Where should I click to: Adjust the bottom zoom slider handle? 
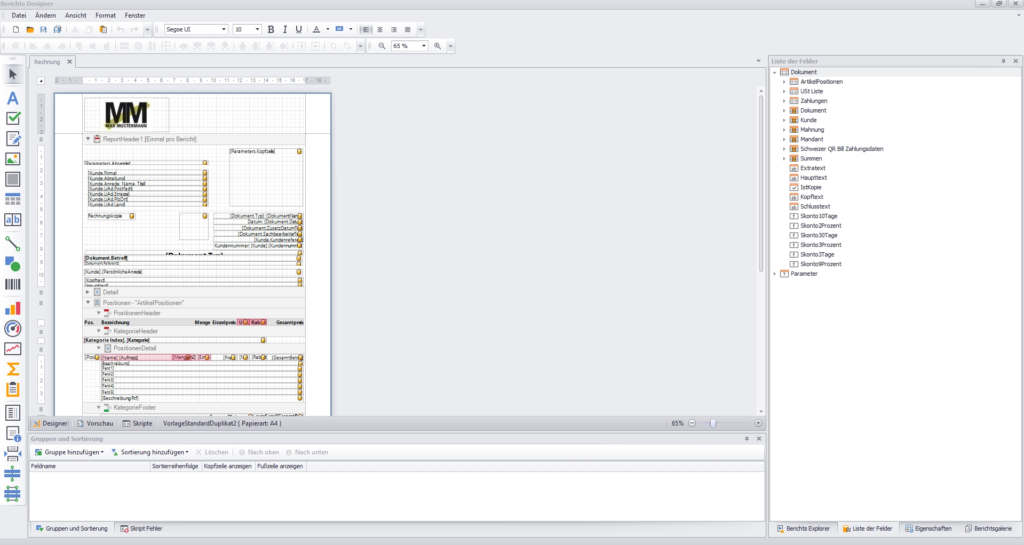[713, 424]
